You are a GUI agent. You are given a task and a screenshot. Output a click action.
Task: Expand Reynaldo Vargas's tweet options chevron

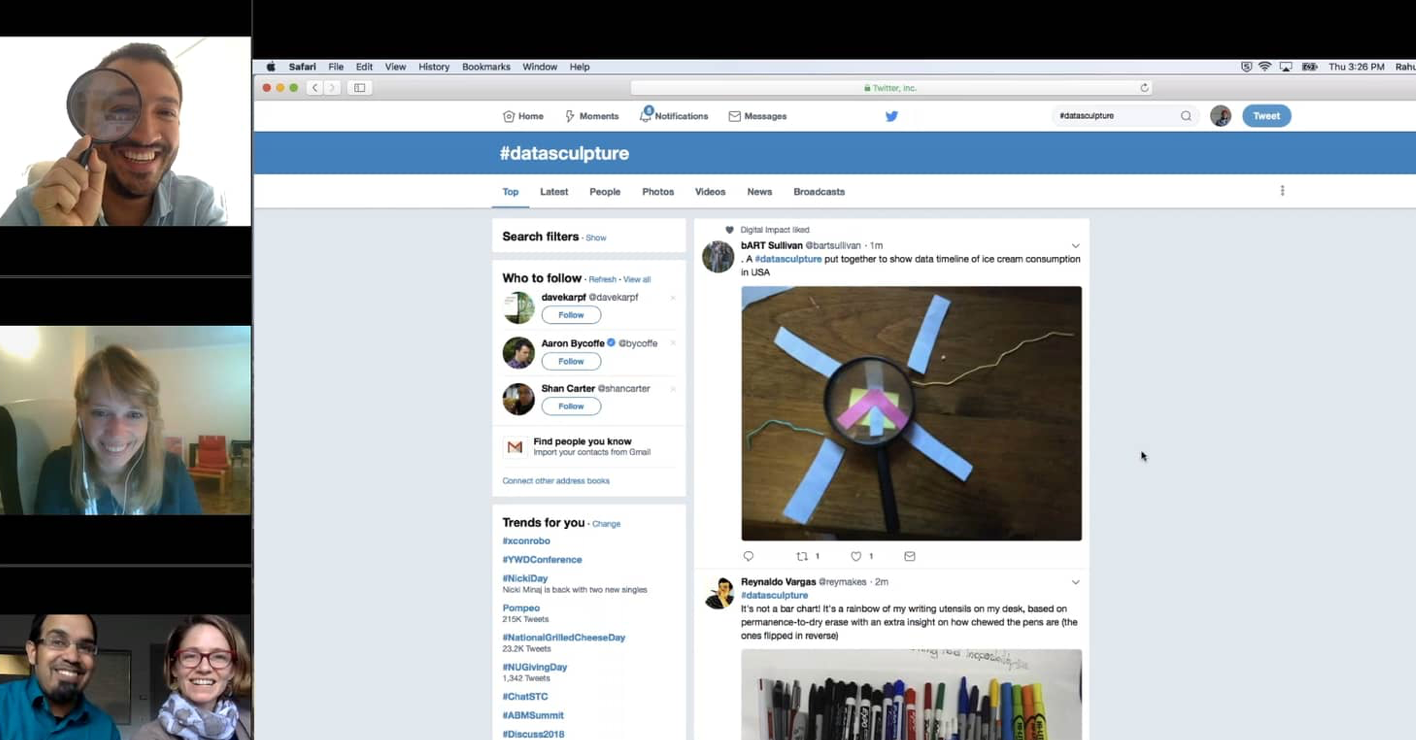pos(1075,582)
